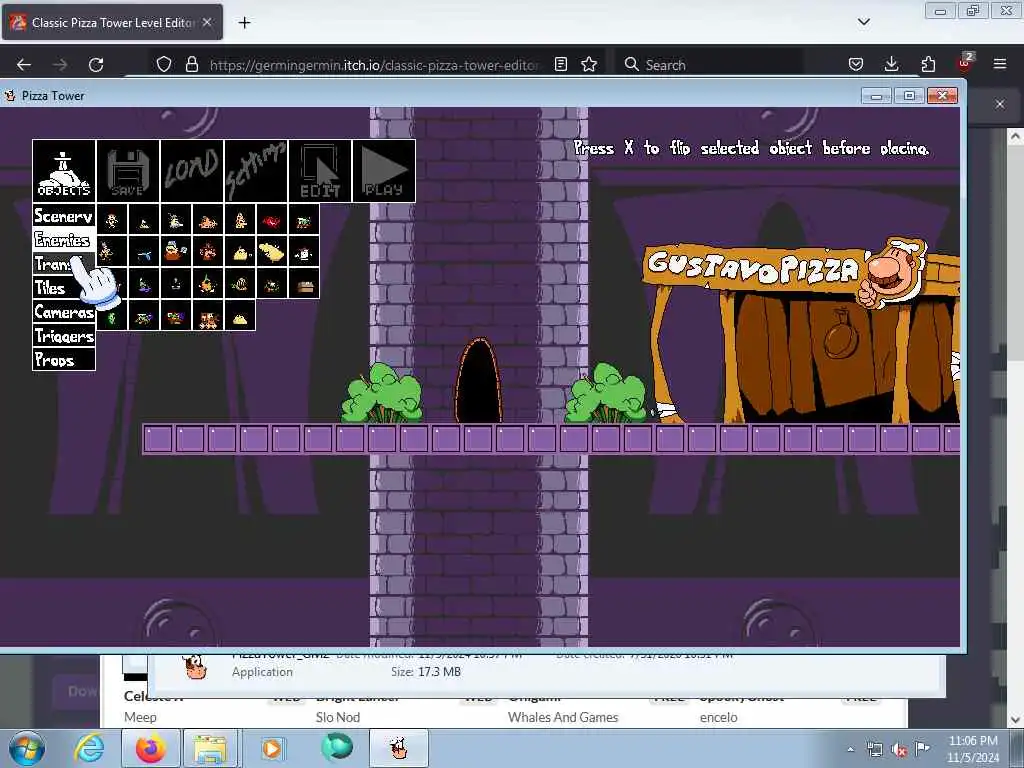This screenshot has width=1024, height=768.
Task: Select the Tiles category
Action: 64,287
